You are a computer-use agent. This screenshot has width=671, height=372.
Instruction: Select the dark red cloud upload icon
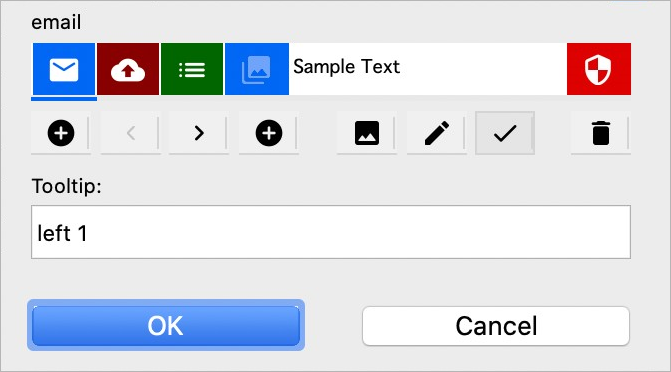pos(128,69)
